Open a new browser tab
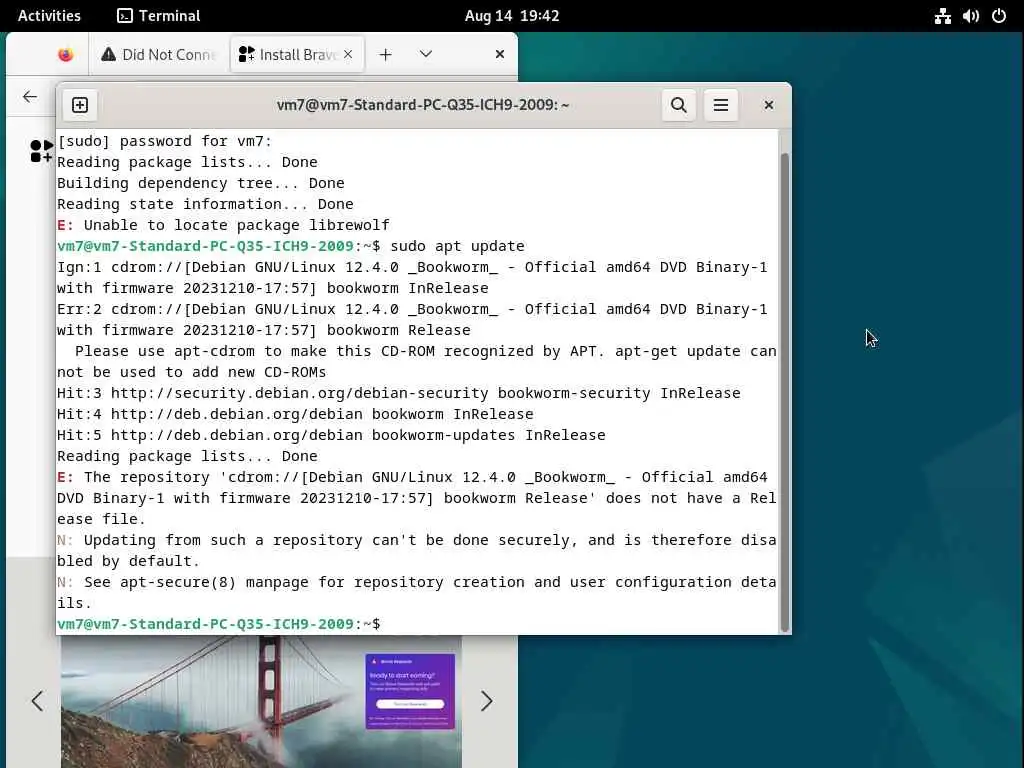 [385, 55]
